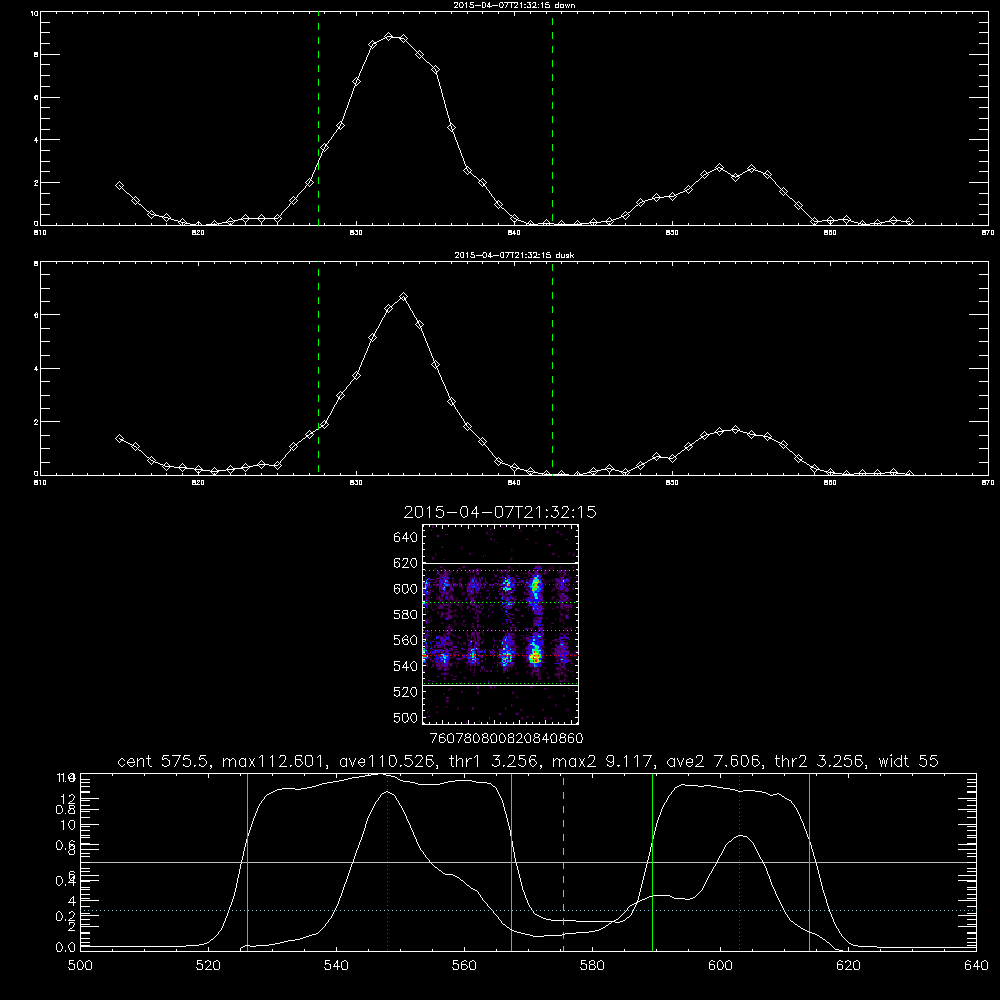The image size is (1000, 1000).
Task: Click the orange dashed center line in bottom plot
Action: pos(563,862)
